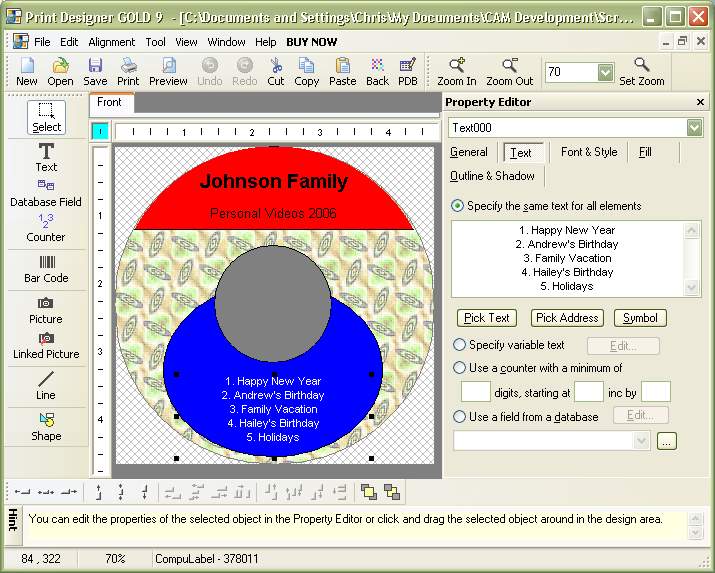Open the Edit menu
Screen dimensions: 715x573
point(69,42)
